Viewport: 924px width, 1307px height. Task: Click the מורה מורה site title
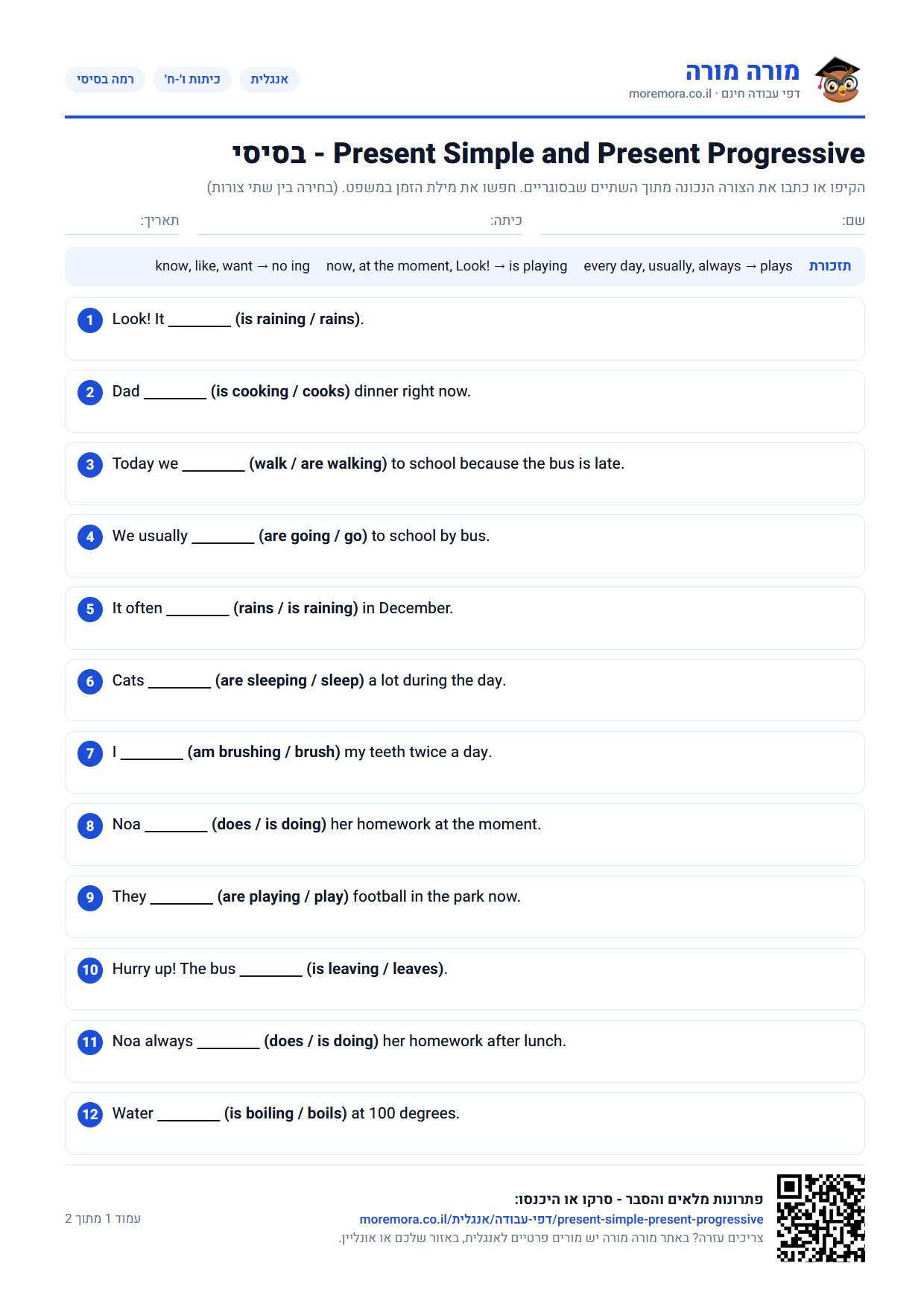tap(742, 72)
